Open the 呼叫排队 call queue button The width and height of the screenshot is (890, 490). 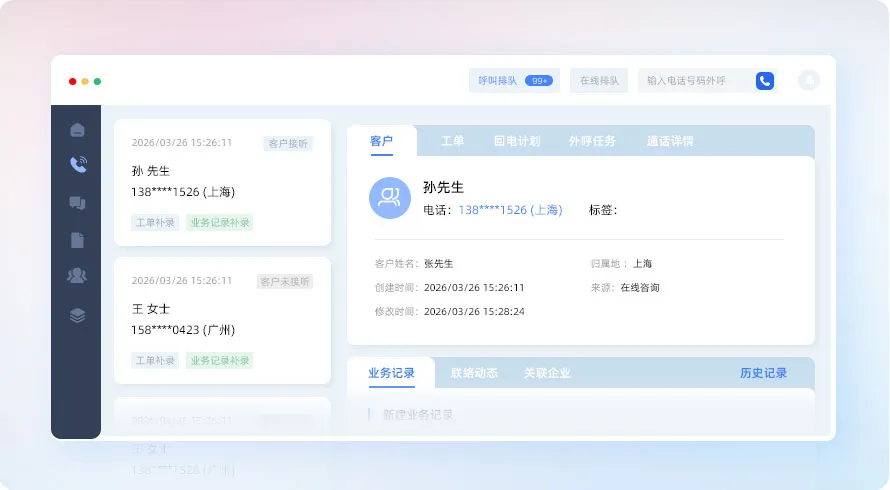[514, 81]
